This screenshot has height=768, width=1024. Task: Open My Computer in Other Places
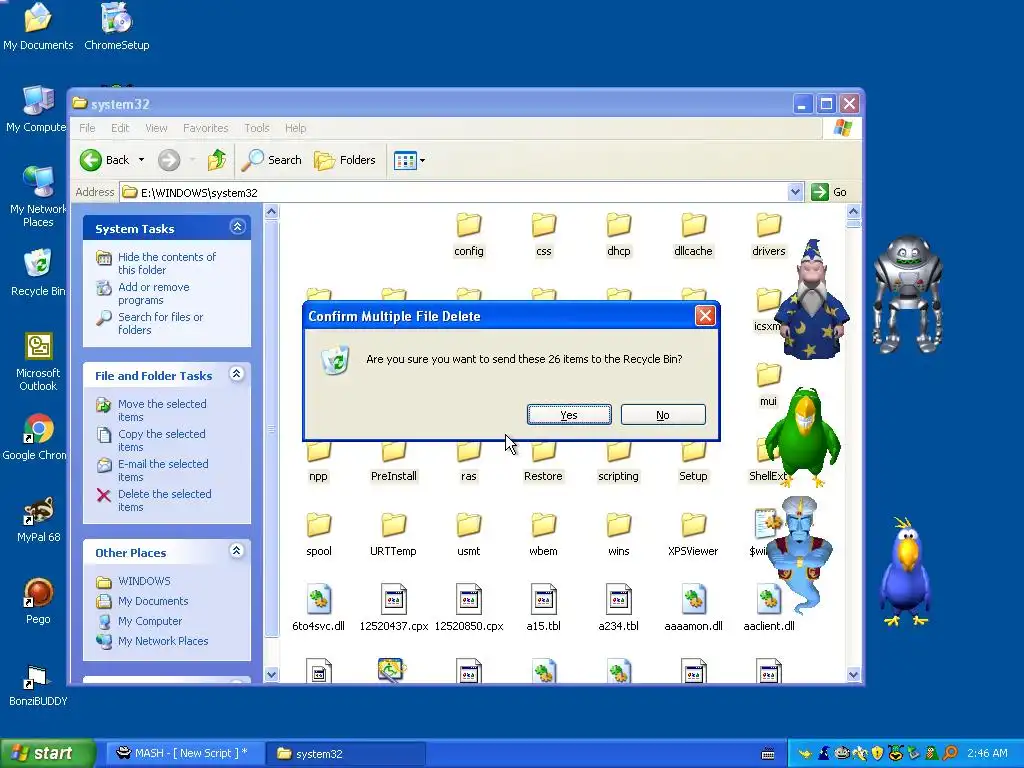point(150,621)
